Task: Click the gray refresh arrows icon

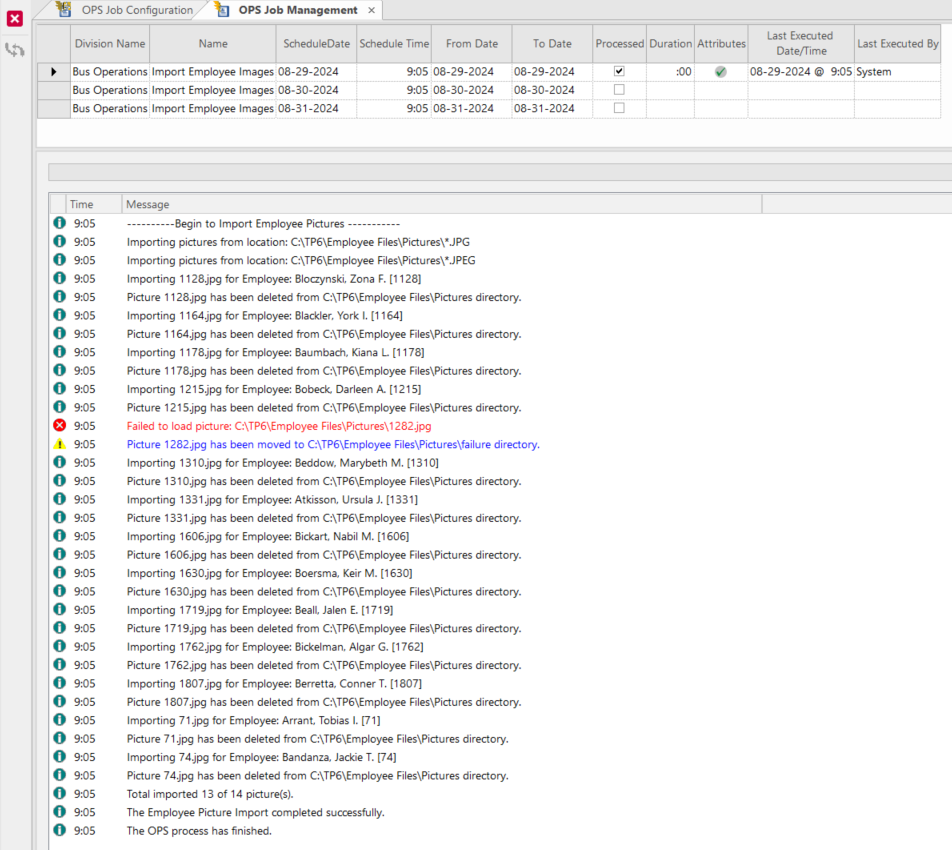Action: click(x=15, y=49)
